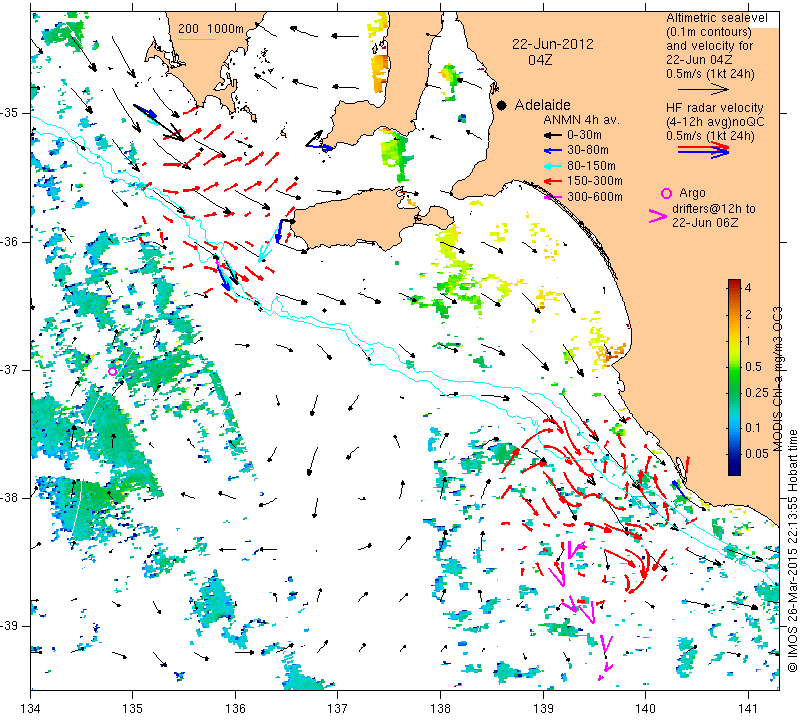The image size is (800, 720).
Task: Click the '30-80m' depth legend text
Action: click(x=588, y=150)
